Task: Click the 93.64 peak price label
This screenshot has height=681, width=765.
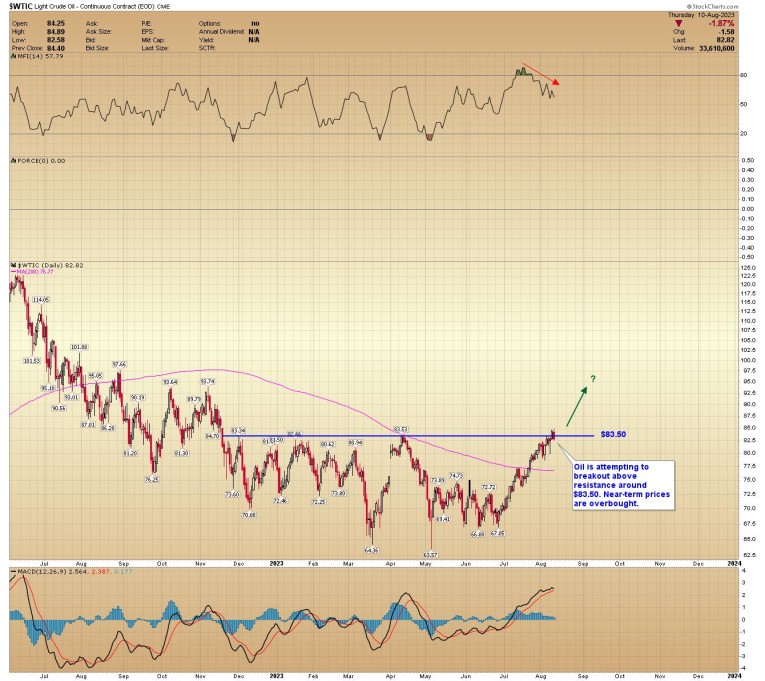Action: pyautogui.click(x=170, y=382)
